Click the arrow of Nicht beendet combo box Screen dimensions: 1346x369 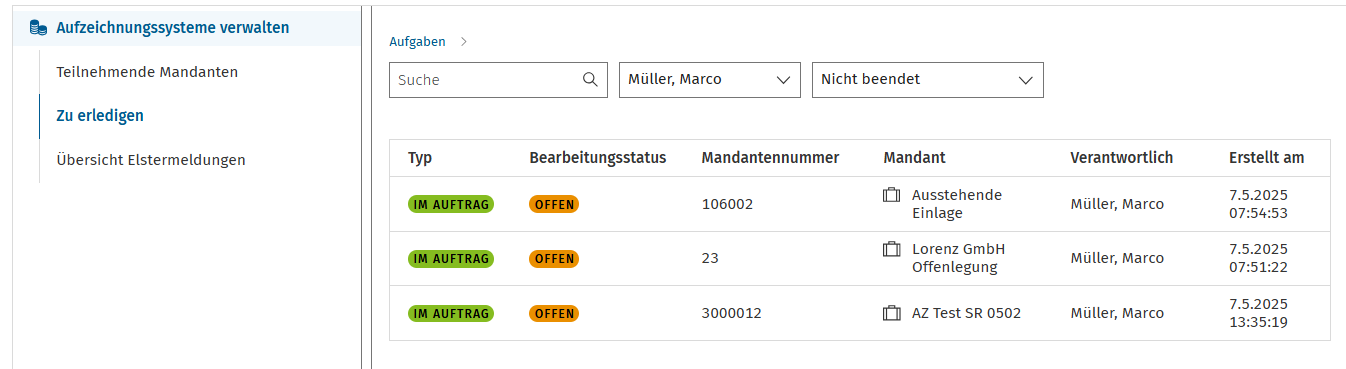1025,81
